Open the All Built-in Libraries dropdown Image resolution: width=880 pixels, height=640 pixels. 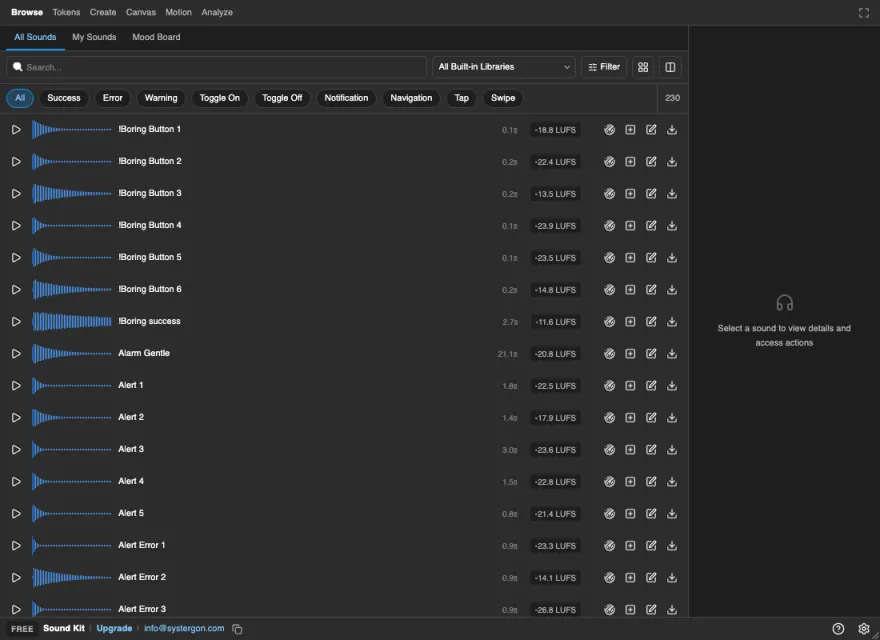(x=503, y=67)
